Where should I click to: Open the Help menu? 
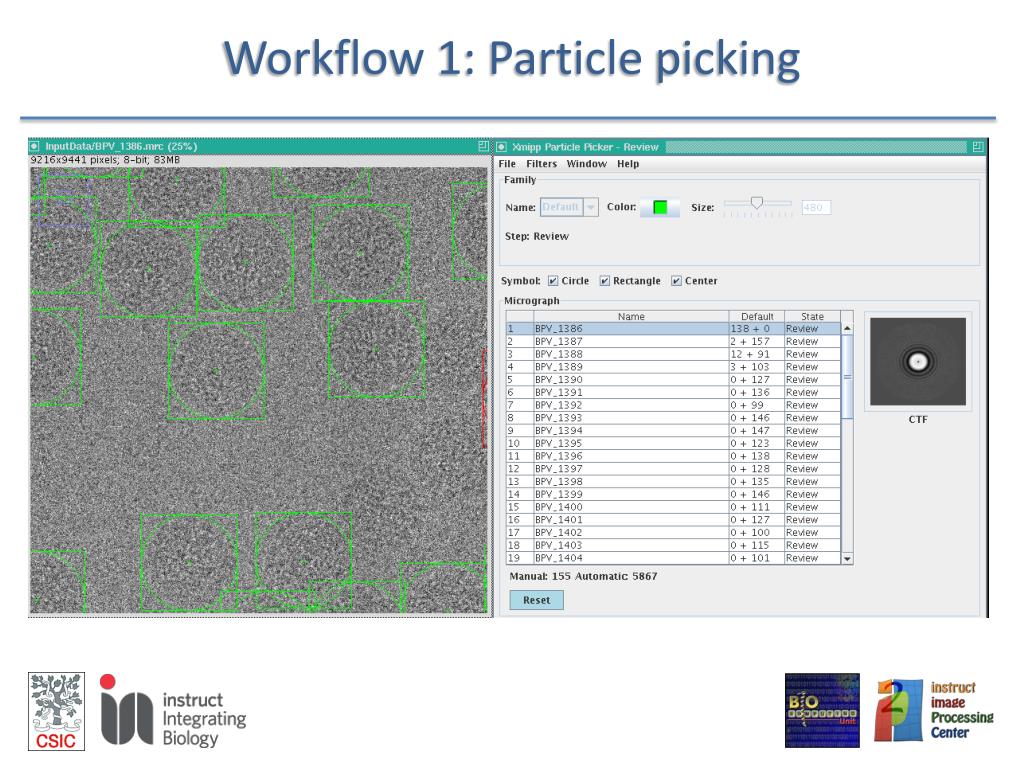(x=628, y=164)
